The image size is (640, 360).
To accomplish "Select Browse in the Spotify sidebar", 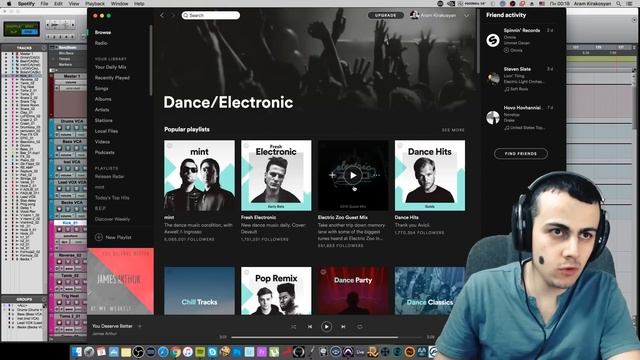I will (x=103, y=32).
